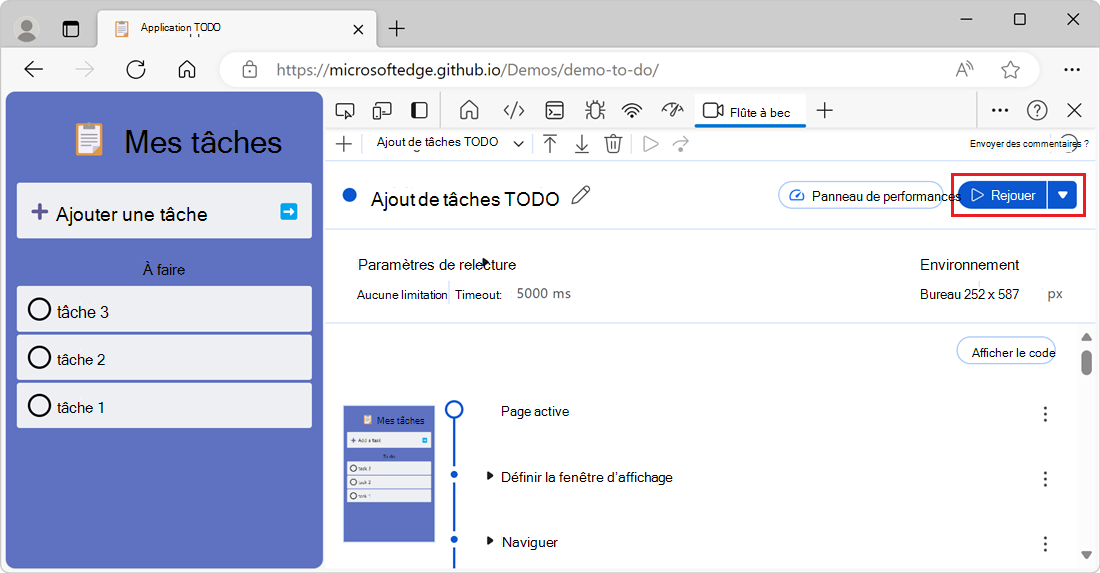Click browser back arrow

(x=34, y=69)
